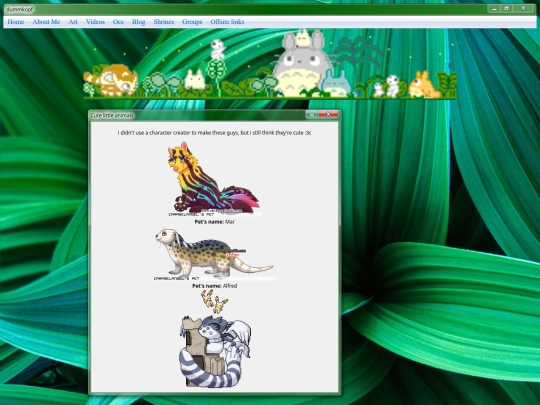Open the Home page link
540x405 pixels.
(x=15, y=22)
